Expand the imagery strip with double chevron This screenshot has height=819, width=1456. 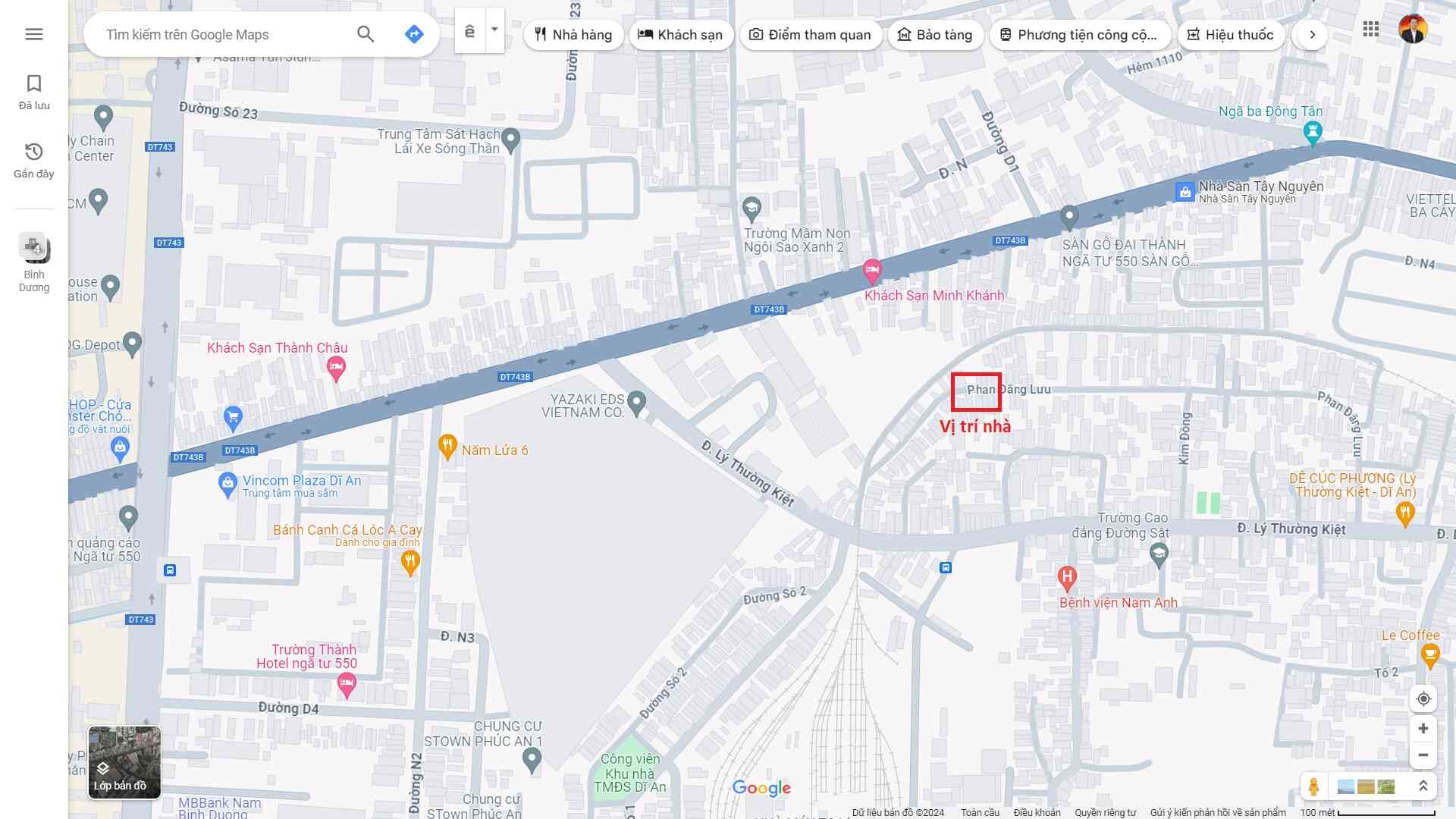click(1423, 786)
